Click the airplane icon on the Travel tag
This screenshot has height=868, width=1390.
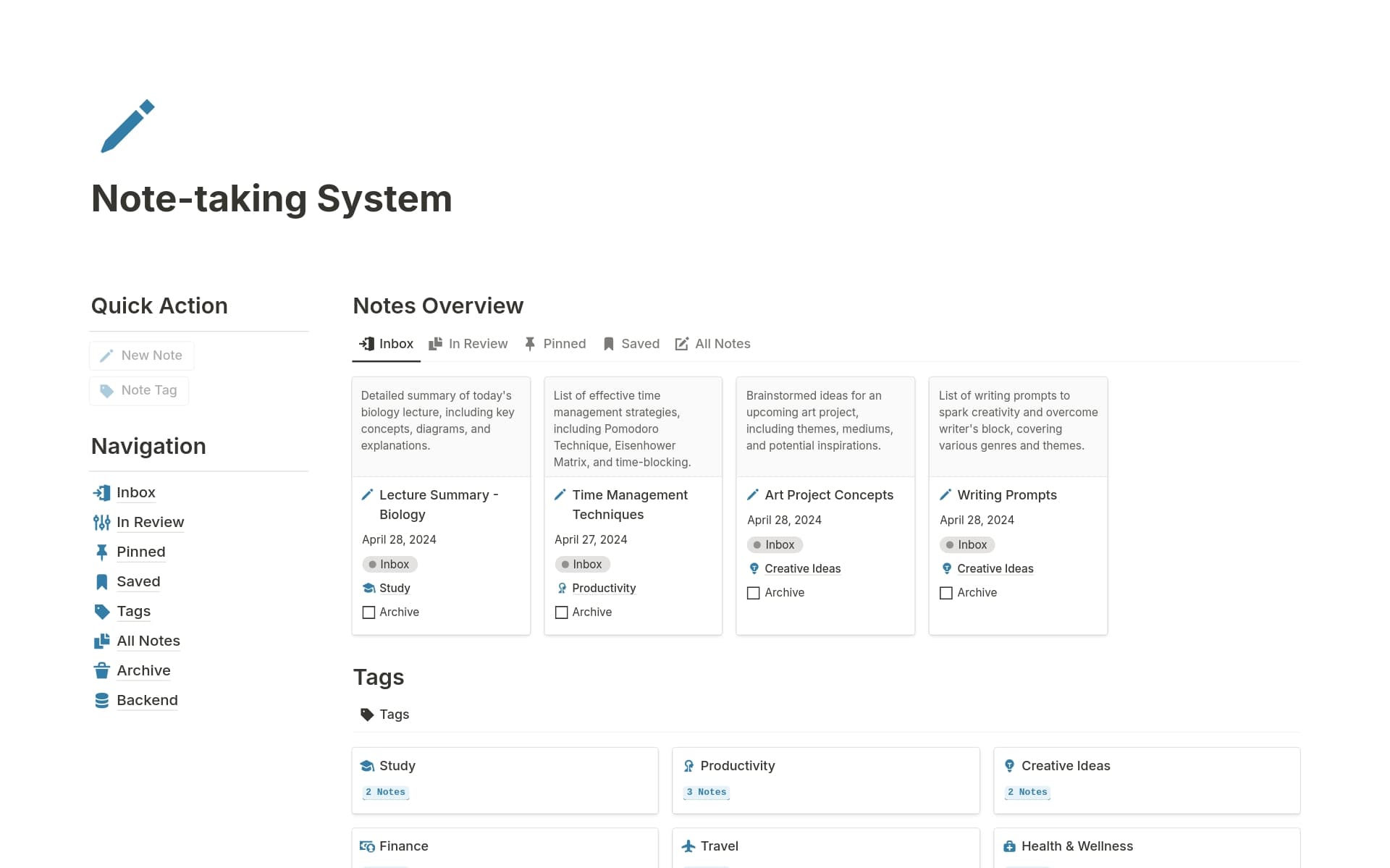[688, 846]
